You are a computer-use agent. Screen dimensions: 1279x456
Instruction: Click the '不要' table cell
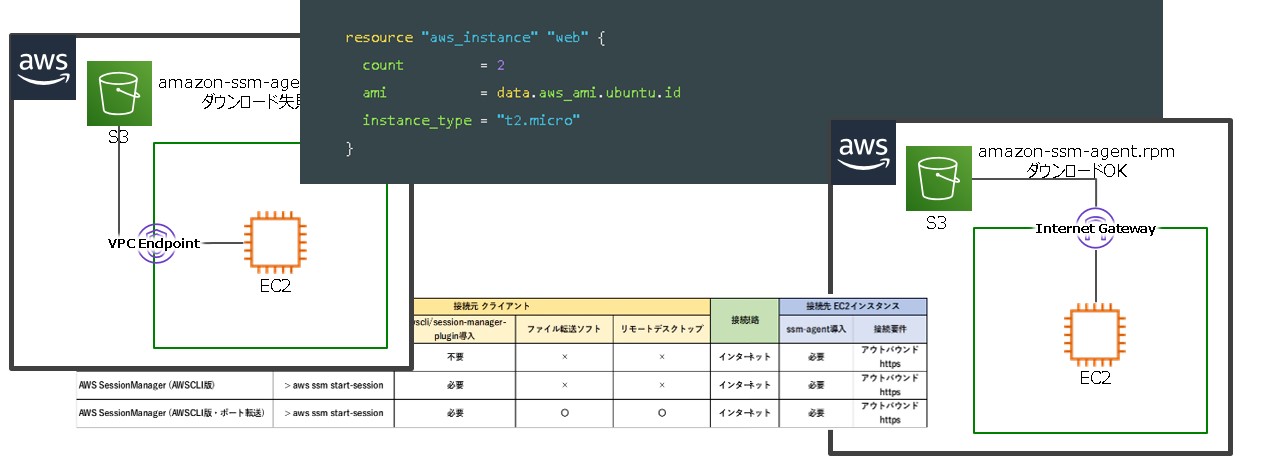pos(455,356)
